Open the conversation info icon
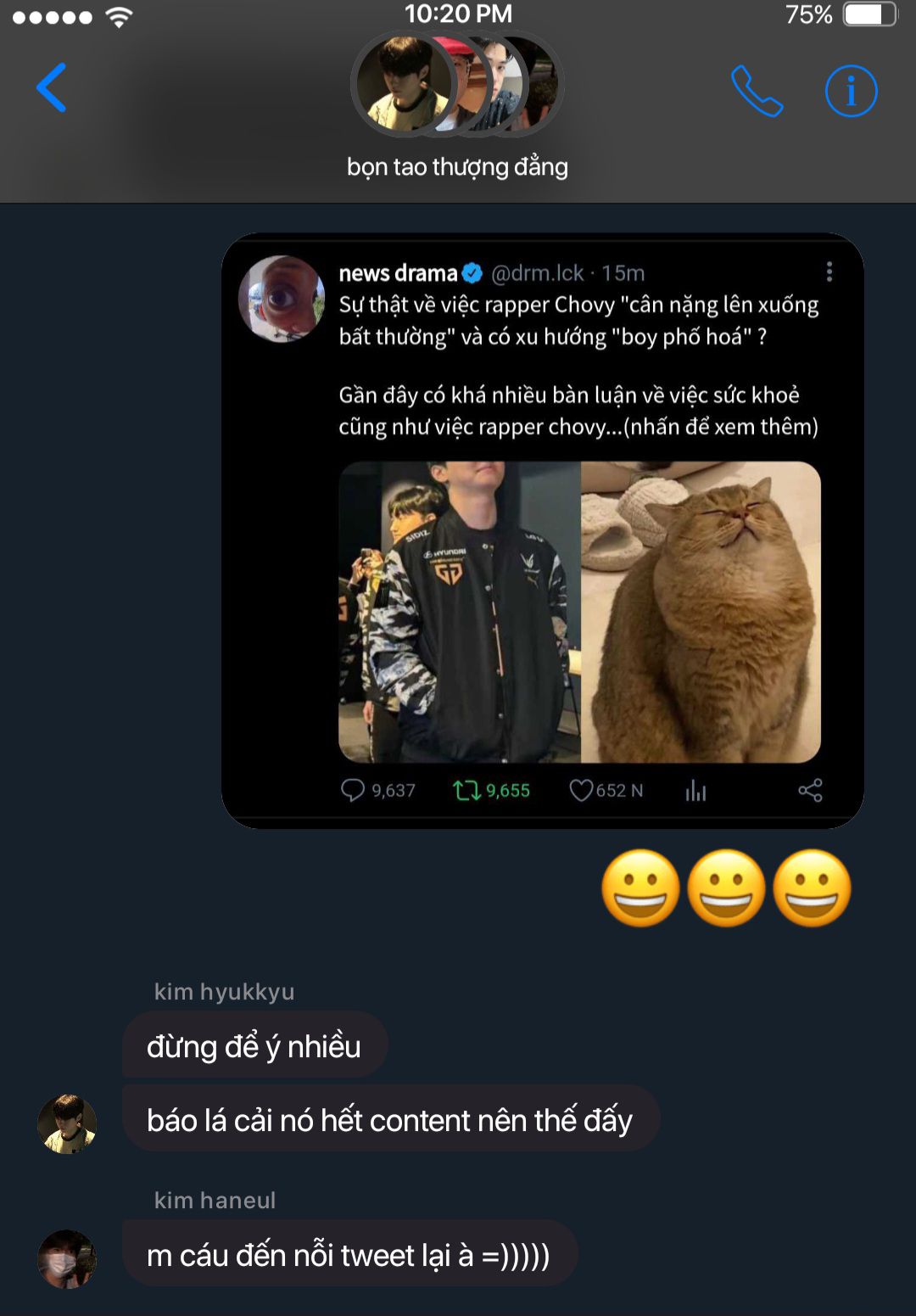Image resolution: width=916 pixels, height=1316 pixels. pyautogui.click(x=851, y=91)
